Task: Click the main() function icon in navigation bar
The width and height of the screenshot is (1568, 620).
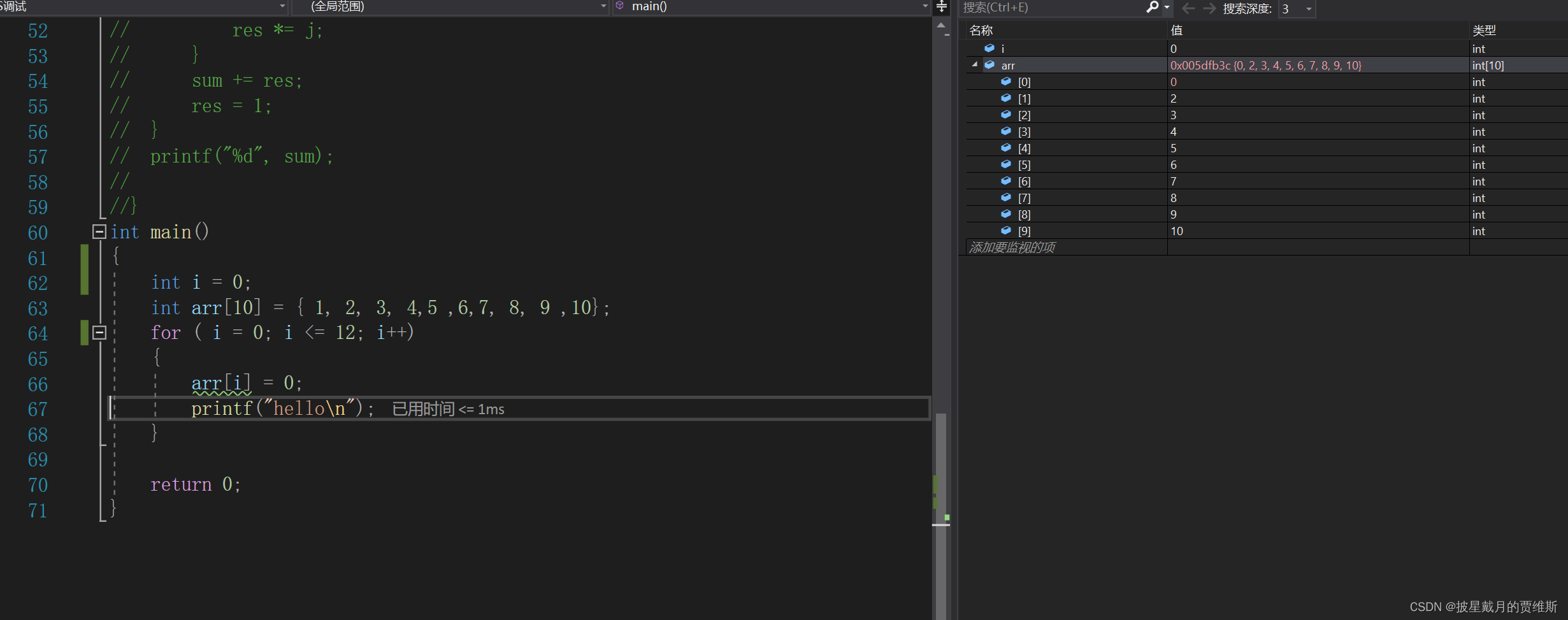Action: coord(620,6)
